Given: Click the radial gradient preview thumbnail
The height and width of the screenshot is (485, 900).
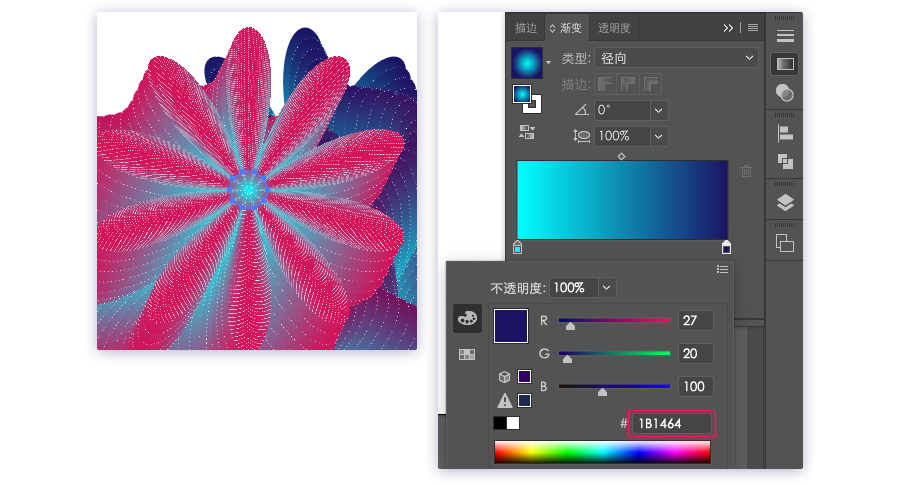Looking at the screenshot, I should pos(527,63).
